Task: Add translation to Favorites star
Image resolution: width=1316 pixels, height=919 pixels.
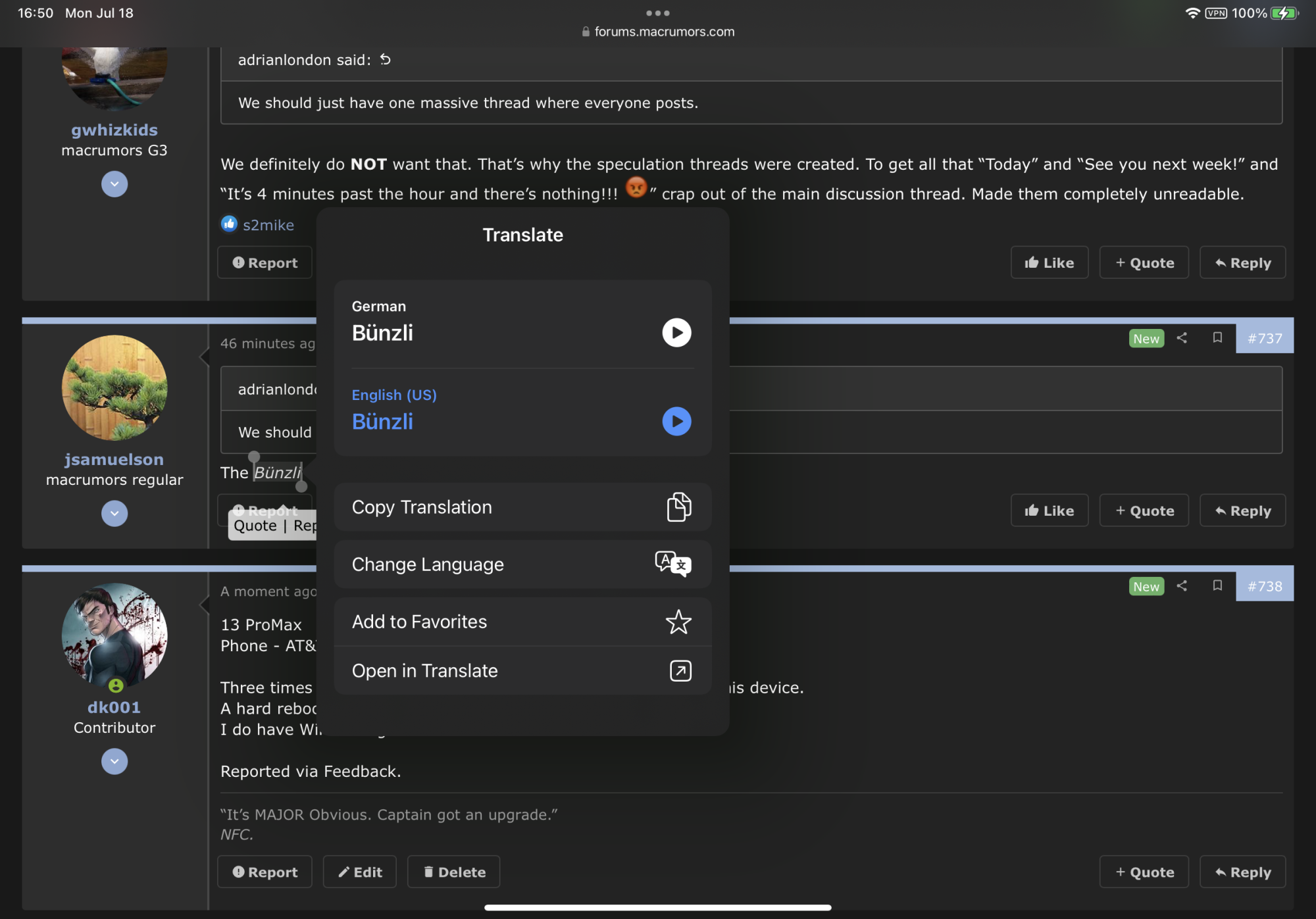Action: tap(678, 622)
